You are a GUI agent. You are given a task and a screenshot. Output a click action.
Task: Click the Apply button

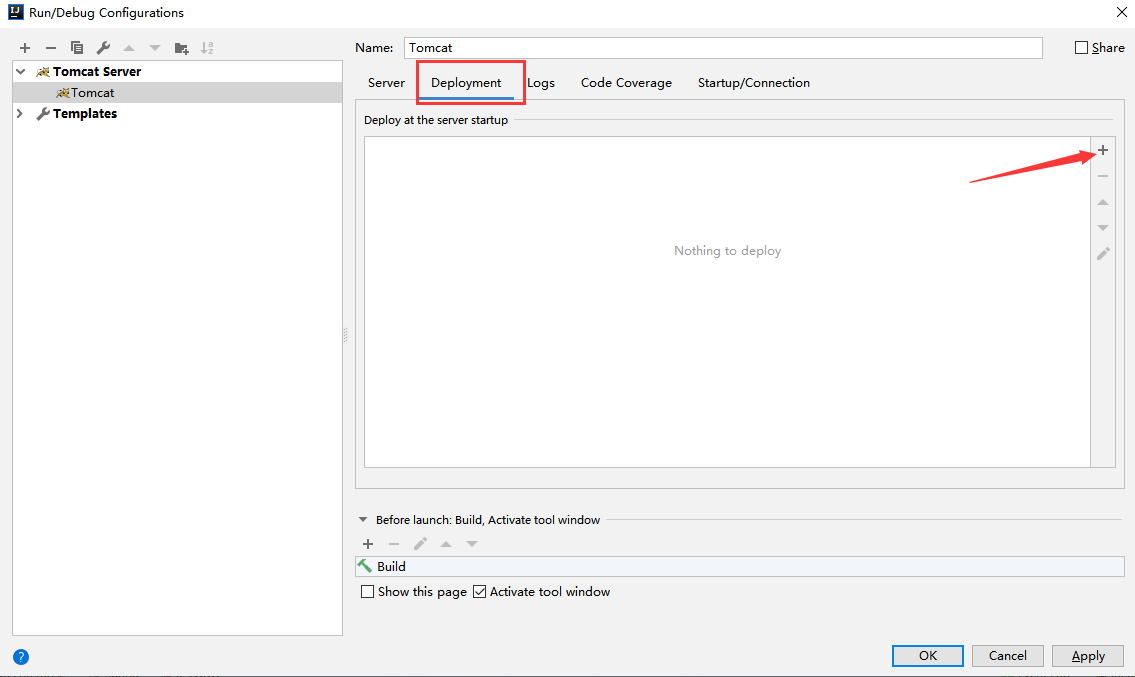[x=1088, y=655]
